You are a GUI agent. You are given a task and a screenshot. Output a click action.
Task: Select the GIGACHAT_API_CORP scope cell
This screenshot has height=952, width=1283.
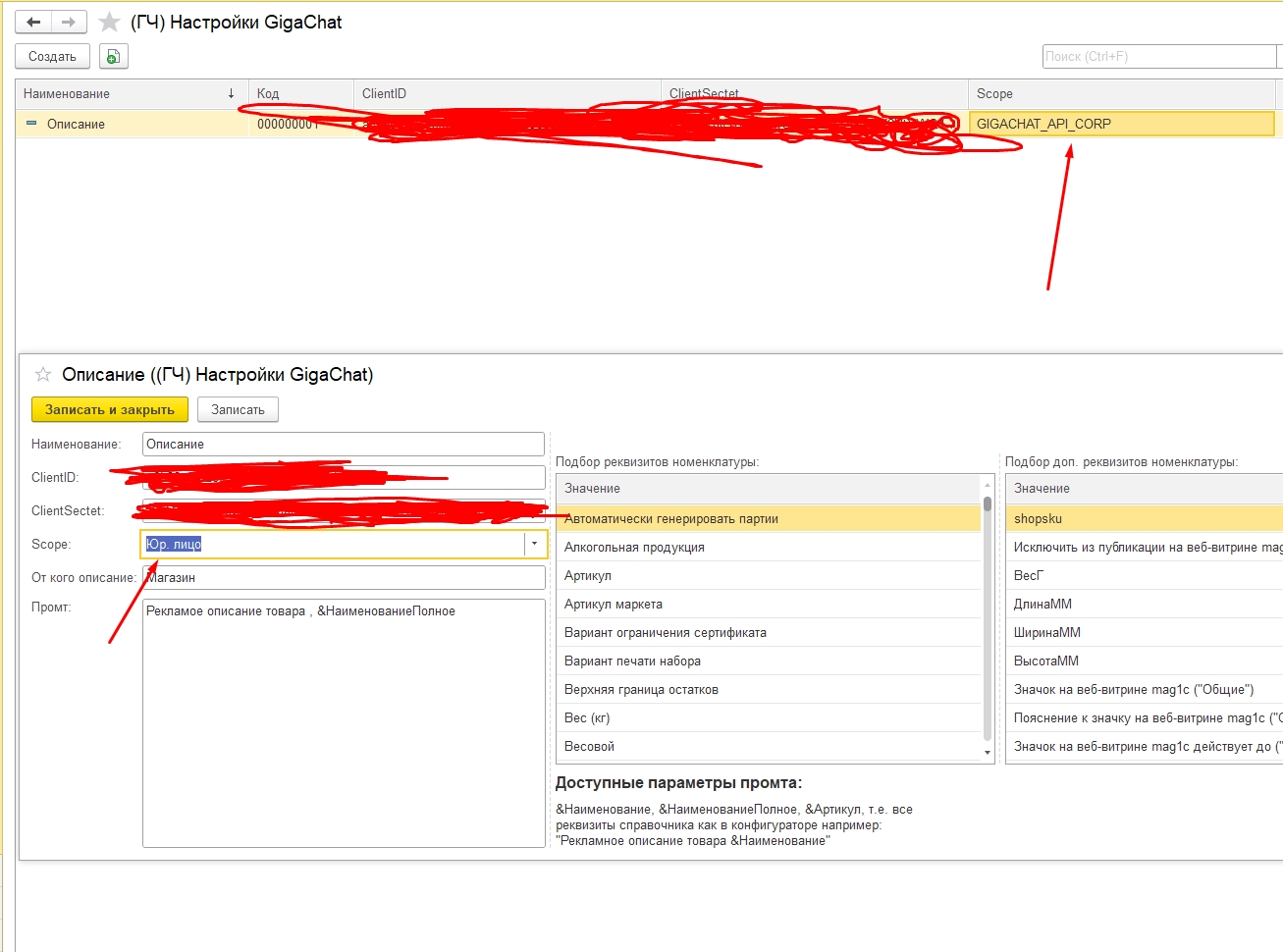1121,124
